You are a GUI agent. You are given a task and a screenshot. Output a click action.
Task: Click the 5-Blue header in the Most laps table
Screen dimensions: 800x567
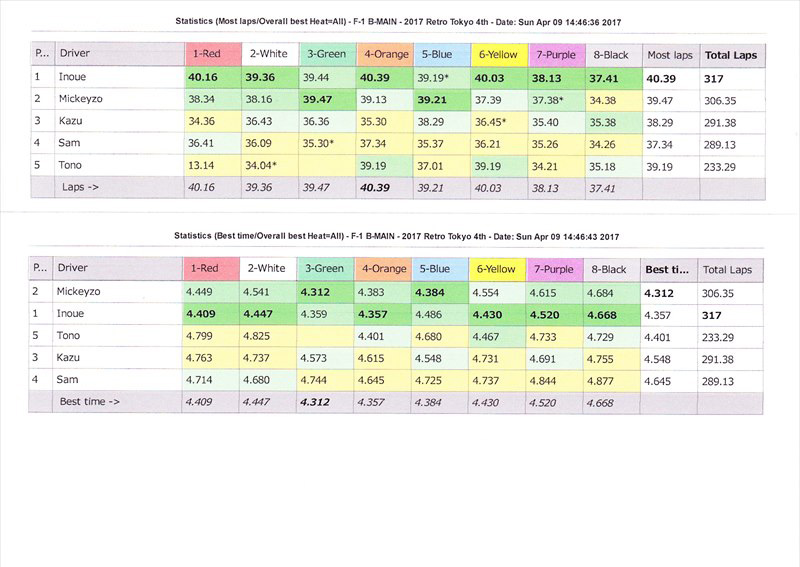441,55
